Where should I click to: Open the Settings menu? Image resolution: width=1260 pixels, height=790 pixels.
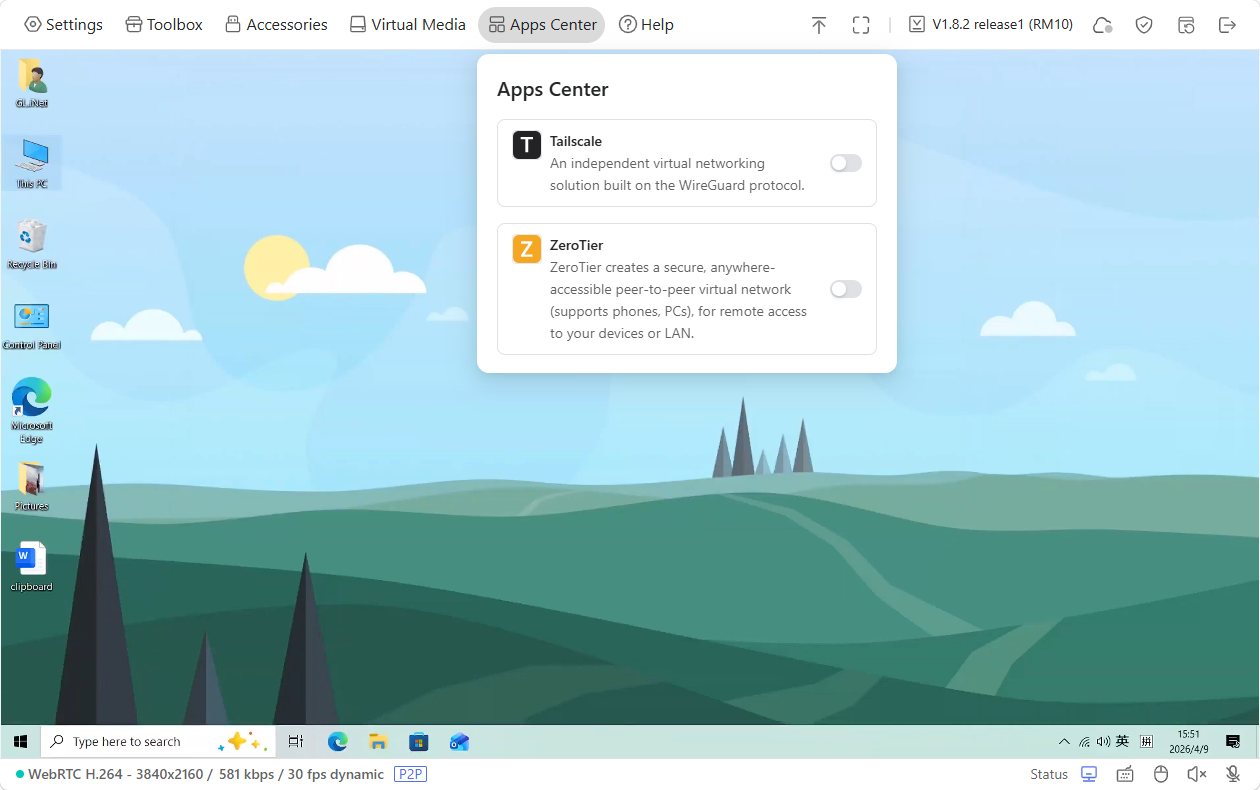[63, 24]
